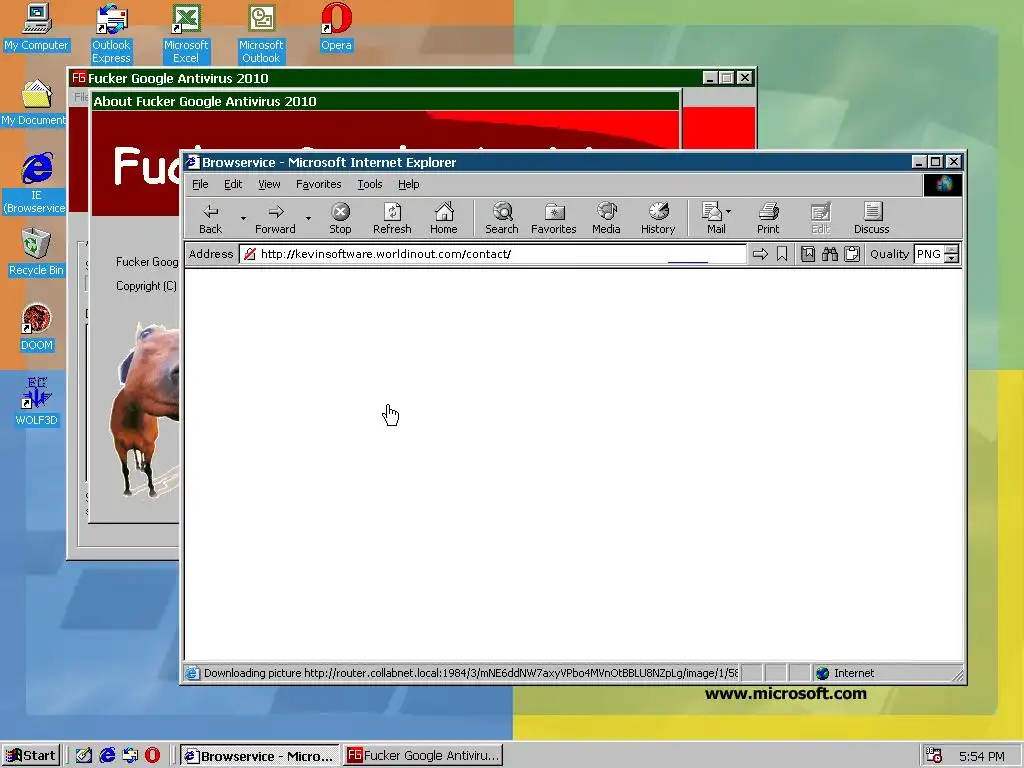Click the IE throbber logo icon

tap(942, 185)
